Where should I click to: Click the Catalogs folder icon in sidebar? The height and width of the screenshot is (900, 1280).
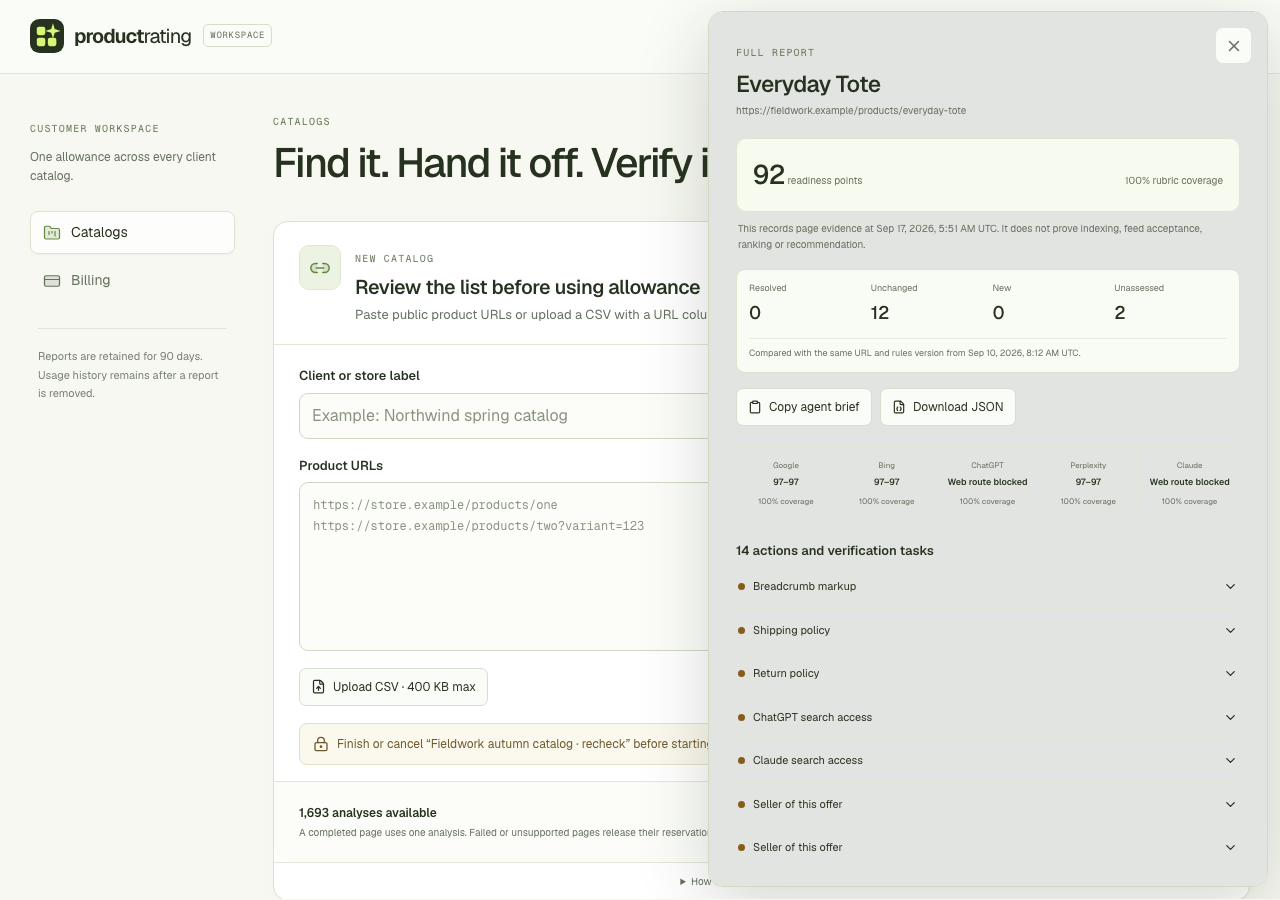tap(52, 232)
